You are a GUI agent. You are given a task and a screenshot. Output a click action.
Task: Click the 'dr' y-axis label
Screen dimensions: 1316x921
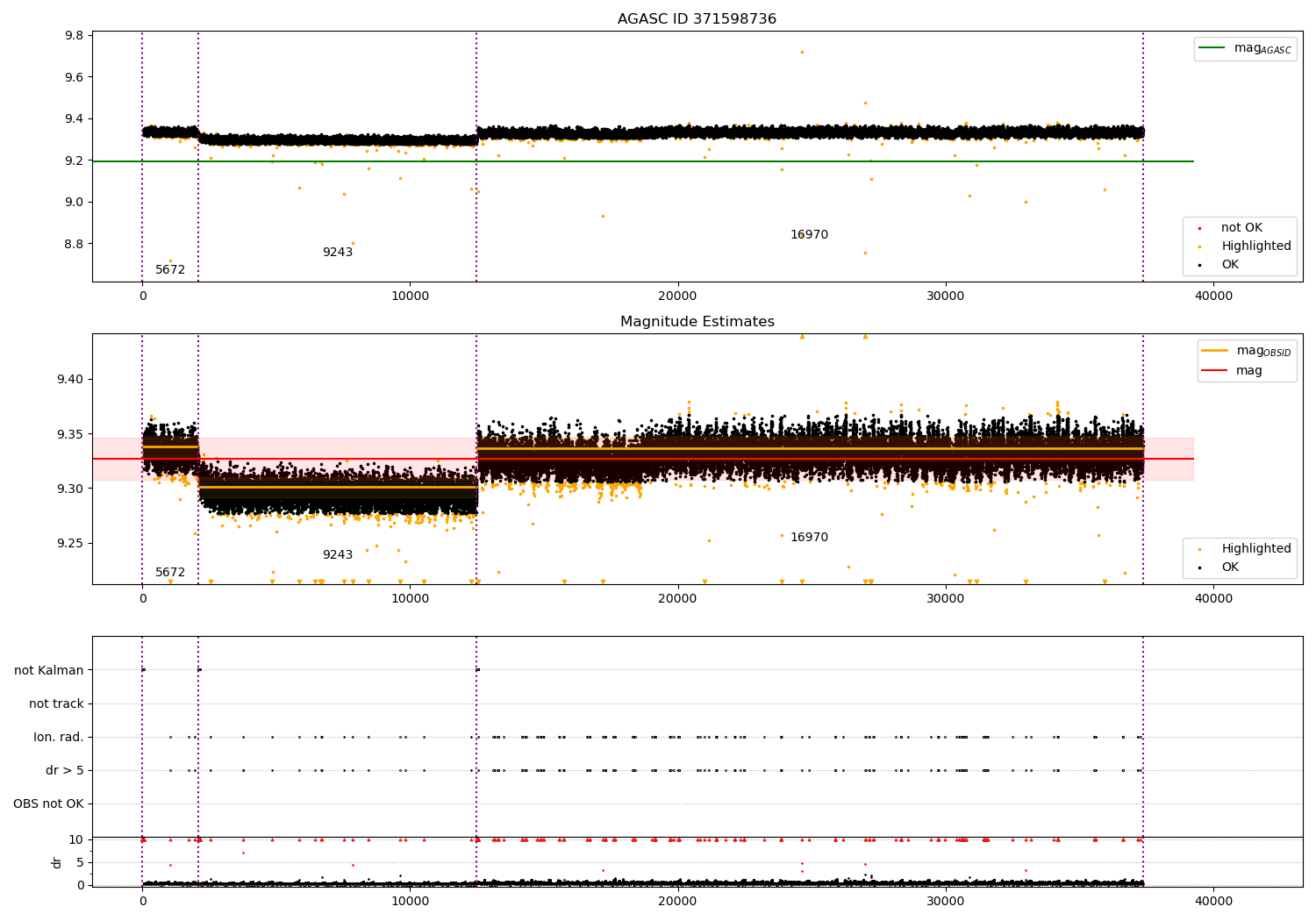57,862
